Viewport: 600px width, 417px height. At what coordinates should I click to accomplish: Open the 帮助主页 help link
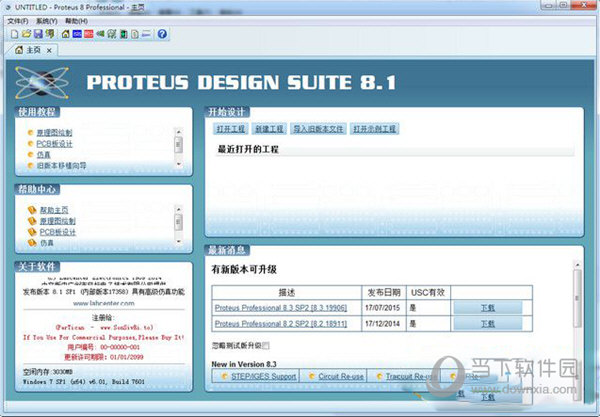point(54,210)
